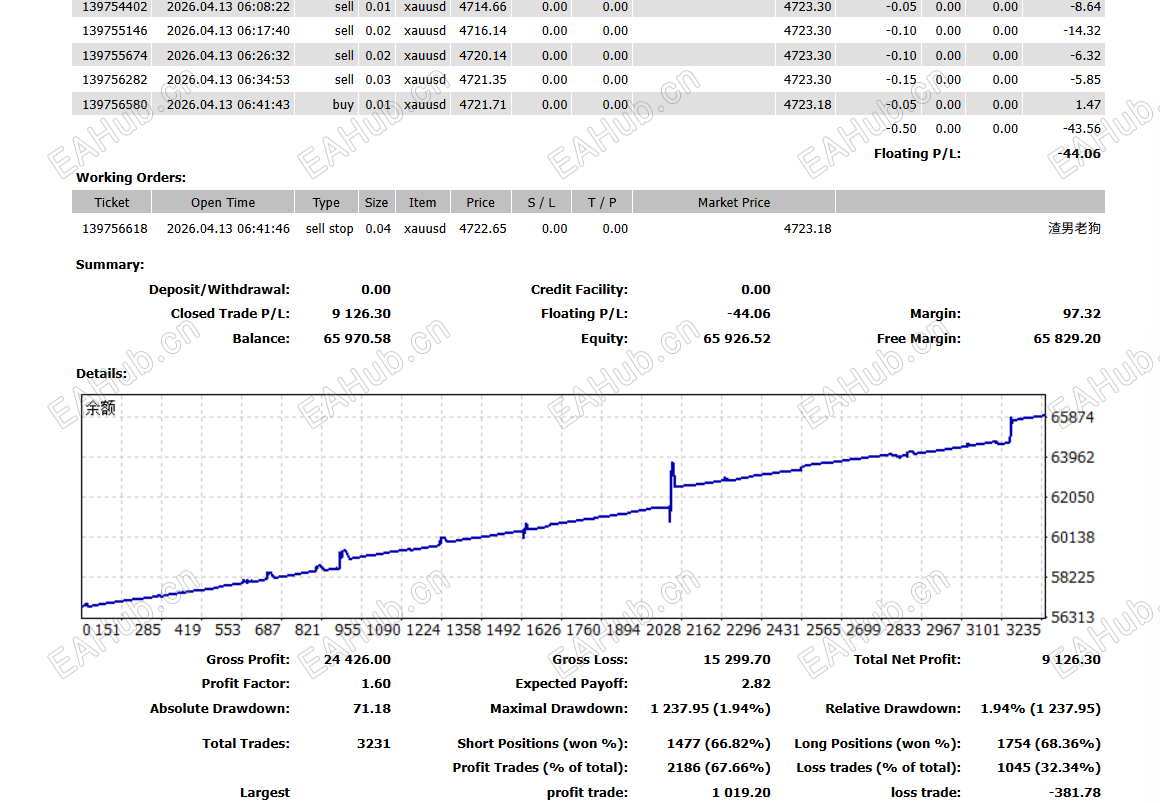Screen dimensions: 1160x803
Task: Click the "Open Time" column header
Action: [223, 203]
